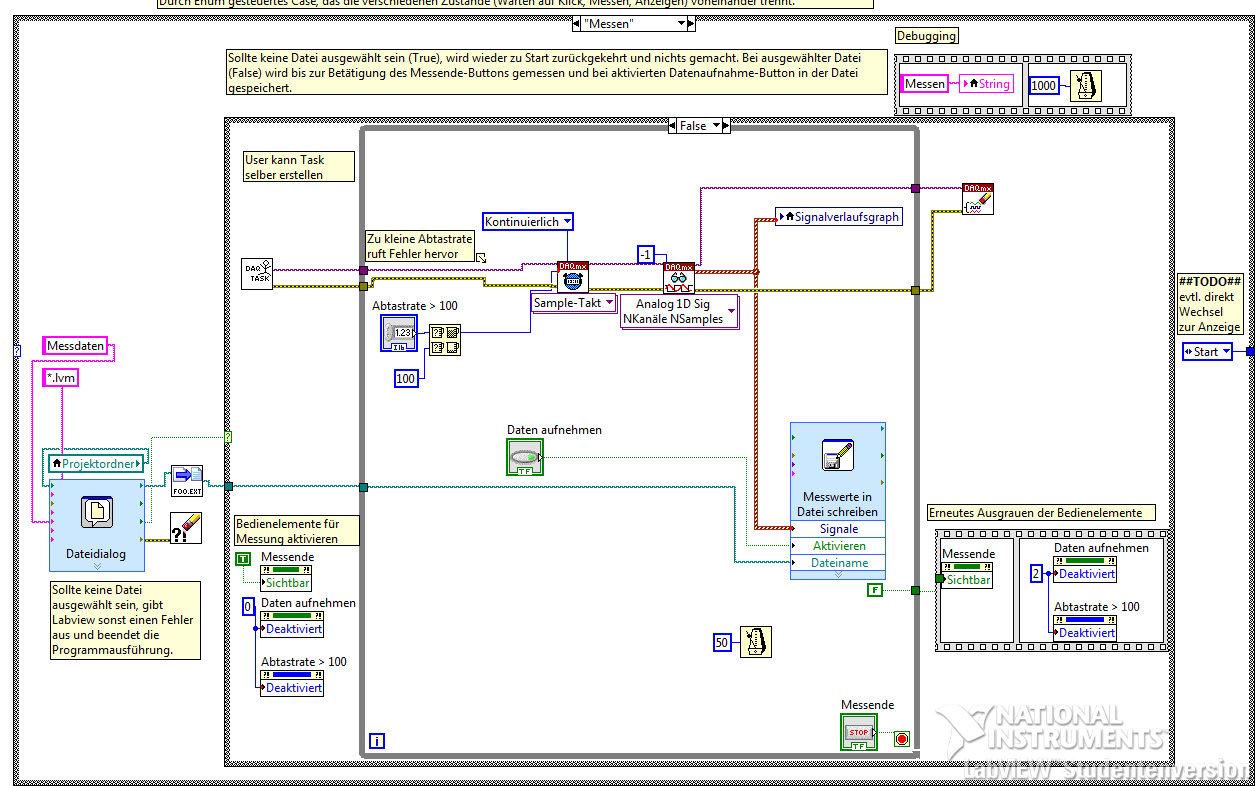Click the 2 numeric constant

pos(1036,573)
